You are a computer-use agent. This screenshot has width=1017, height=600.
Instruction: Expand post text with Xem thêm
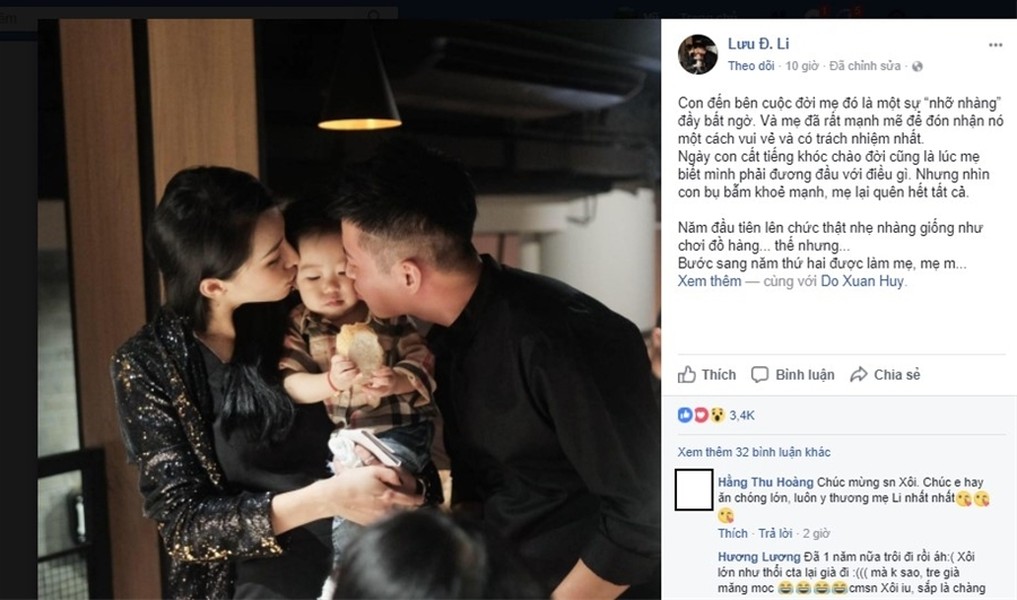[x=710, y=281]
